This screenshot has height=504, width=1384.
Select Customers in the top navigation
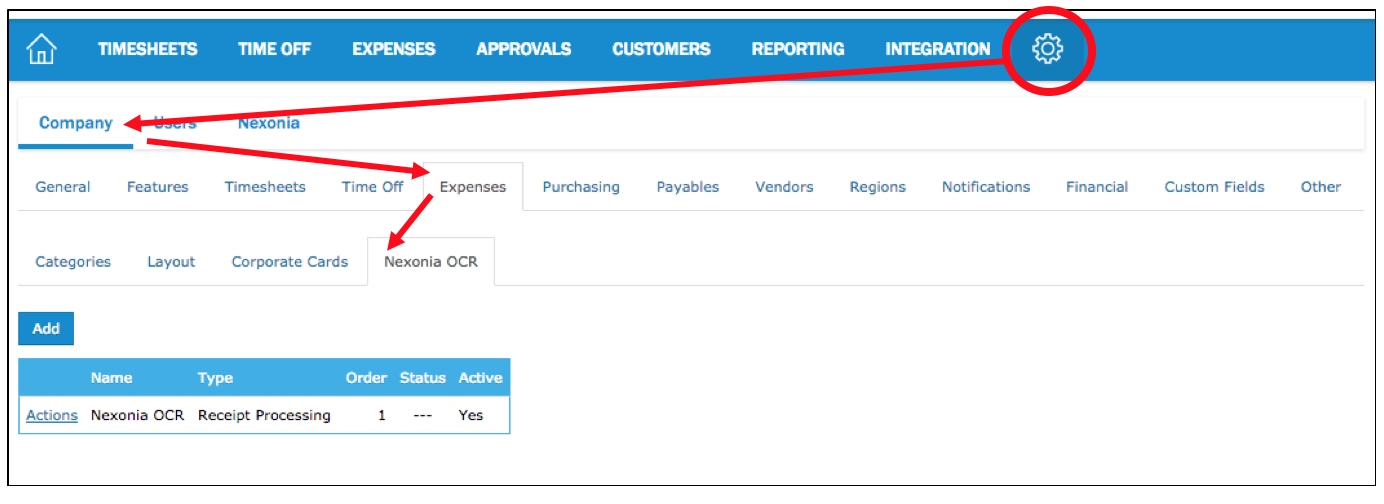point(661,49)
